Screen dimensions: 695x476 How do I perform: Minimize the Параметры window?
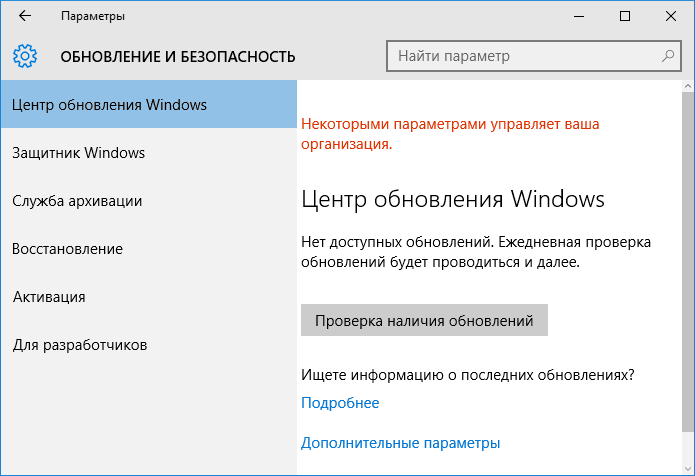579,16
